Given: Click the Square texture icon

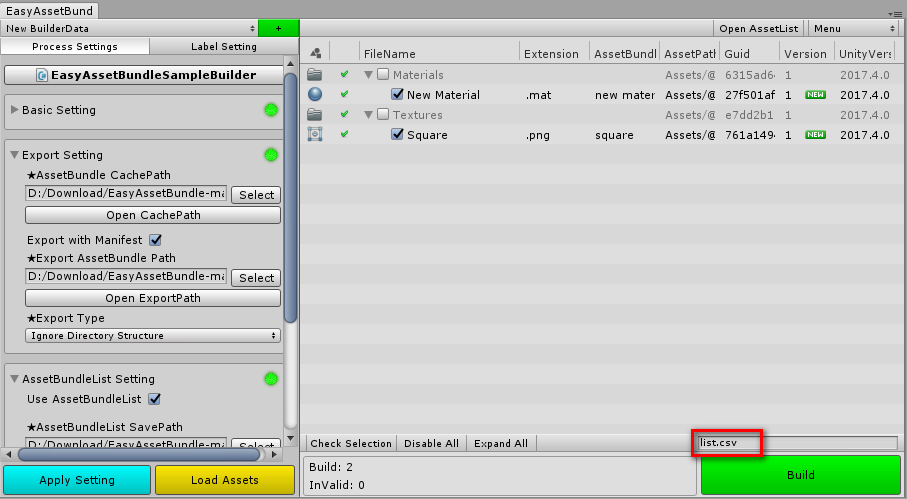Looking at the screenshot, I should pyautogui.click(x=315, y=134).
